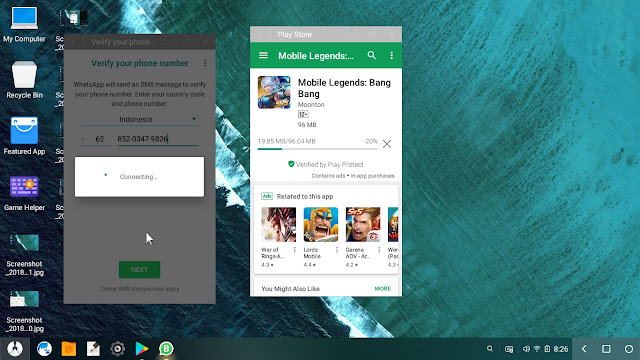Open the keyboard input tray icon

point(509,349)
